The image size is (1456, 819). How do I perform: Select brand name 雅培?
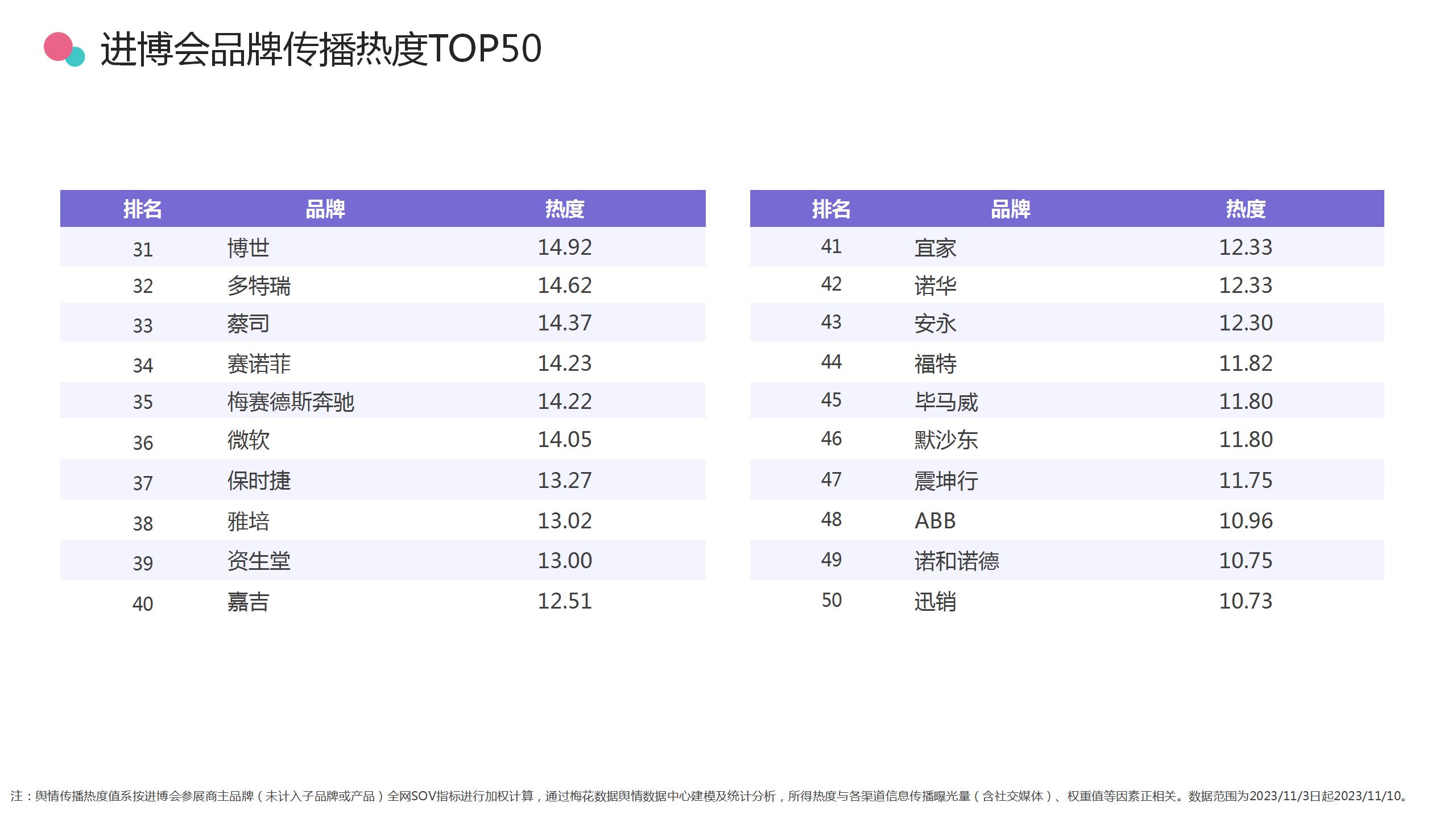(248, 522)
